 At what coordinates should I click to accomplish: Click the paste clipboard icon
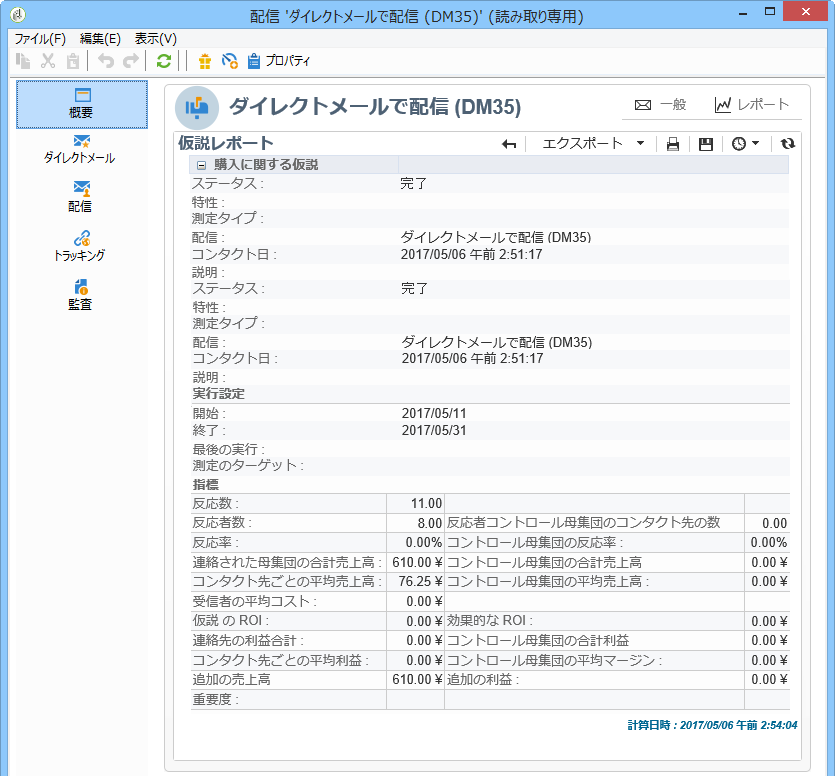click(73, 61)
